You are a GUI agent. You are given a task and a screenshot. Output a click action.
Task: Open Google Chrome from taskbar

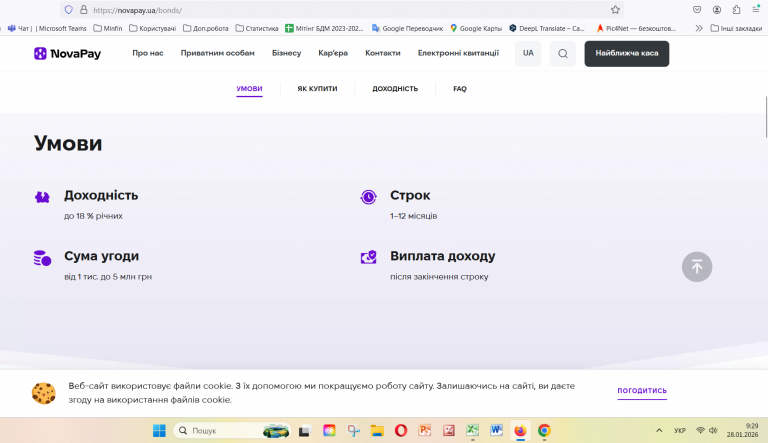544,431
